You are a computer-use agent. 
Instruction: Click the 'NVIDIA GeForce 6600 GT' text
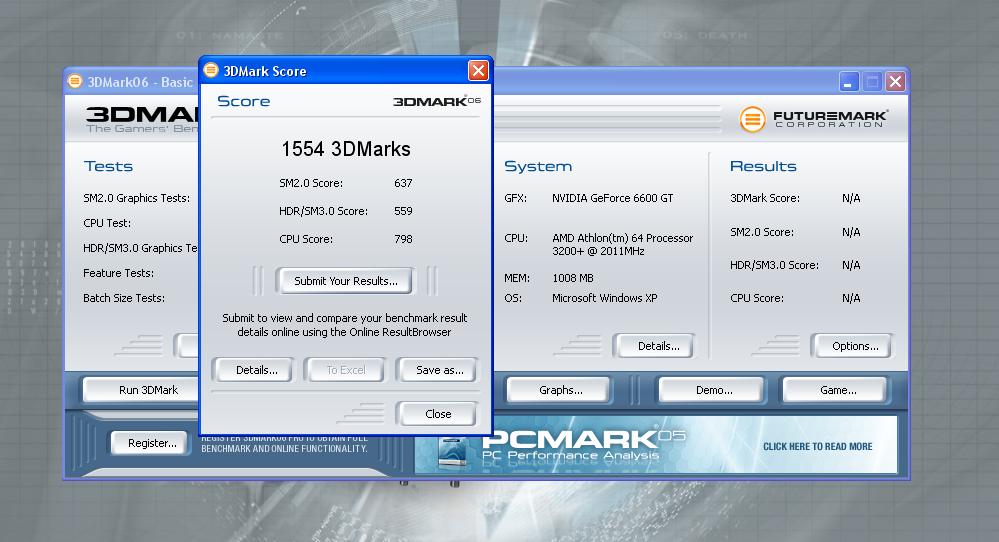[x=612, y=198]
